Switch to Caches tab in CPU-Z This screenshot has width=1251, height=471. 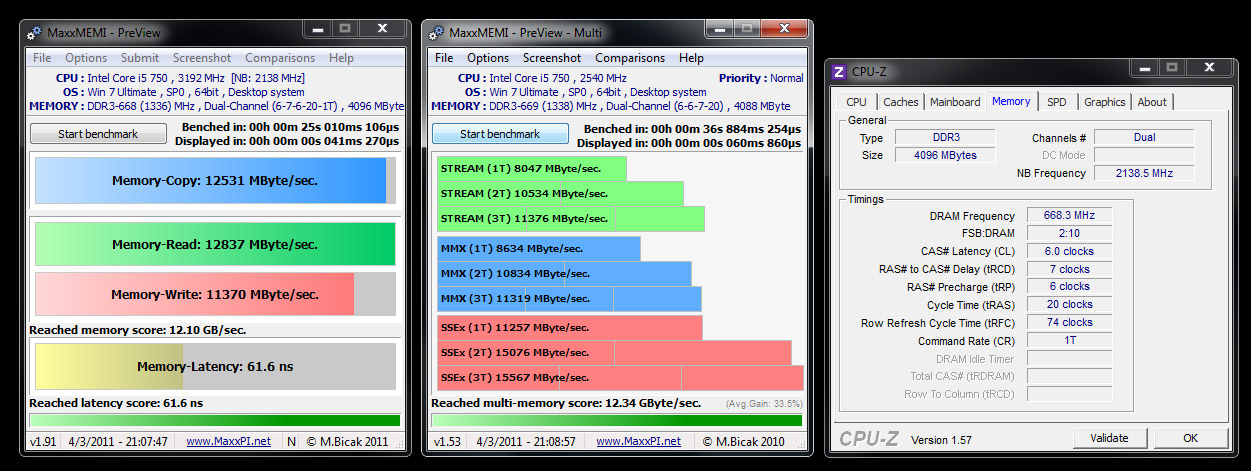coord(901,102)
